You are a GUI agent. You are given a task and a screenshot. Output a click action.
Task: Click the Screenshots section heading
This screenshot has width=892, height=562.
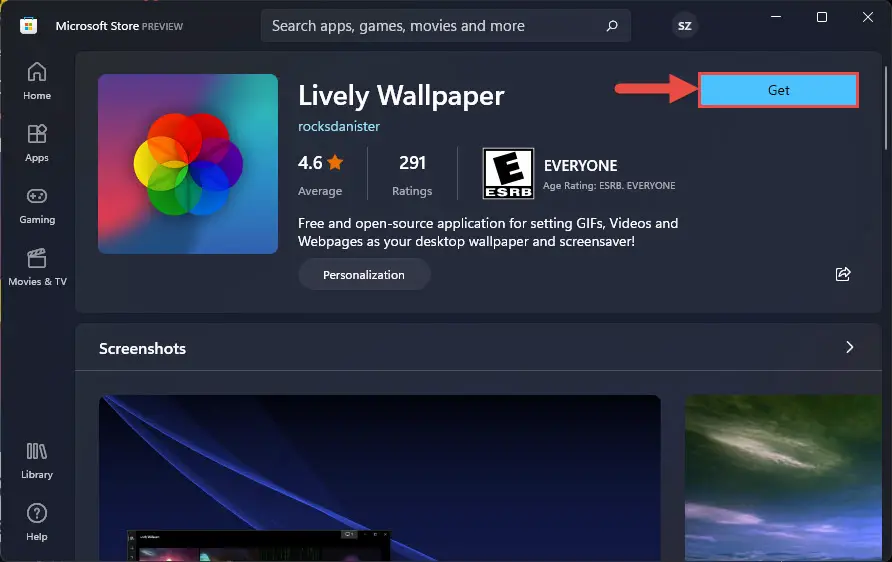point(142,348)
